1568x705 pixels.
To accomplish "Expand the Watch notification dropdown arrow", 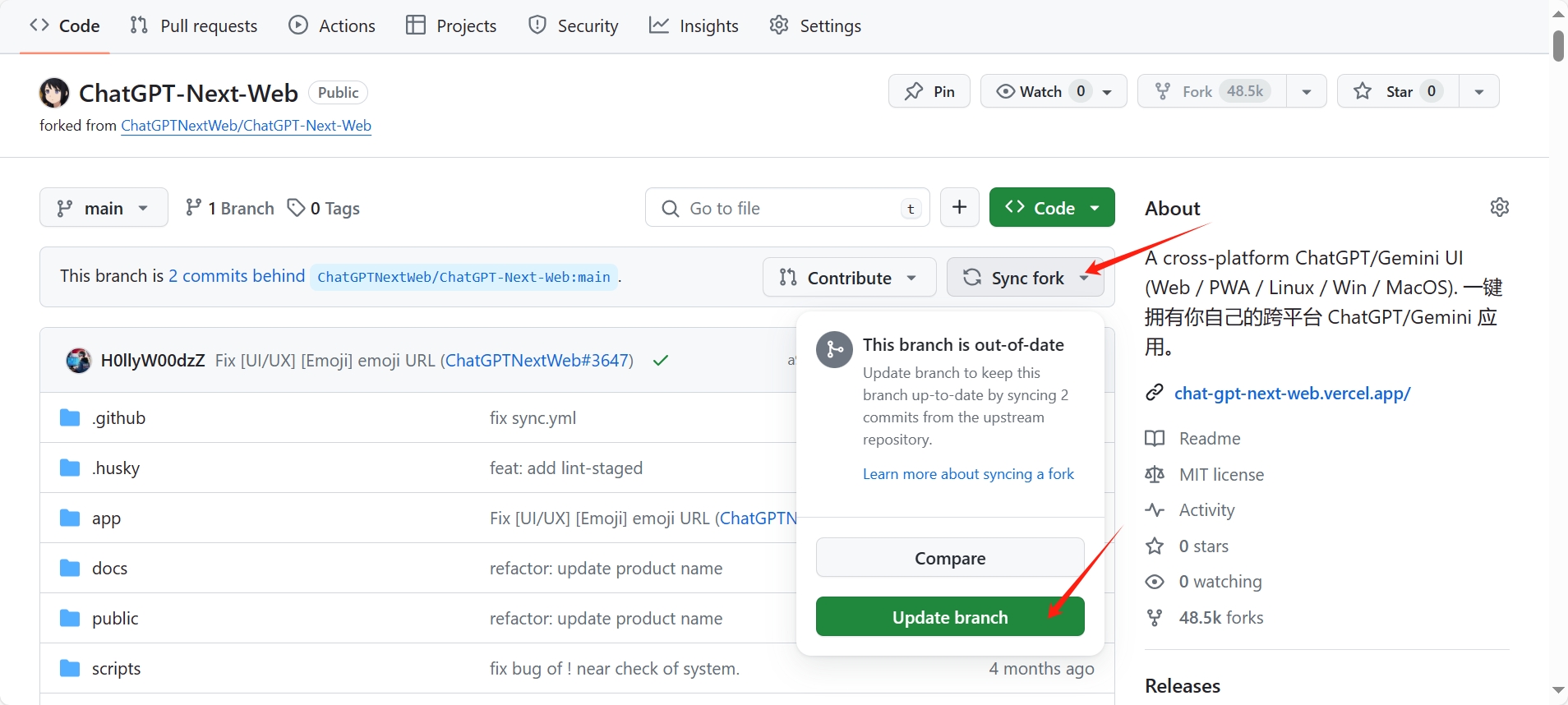I will (1108, 92).
